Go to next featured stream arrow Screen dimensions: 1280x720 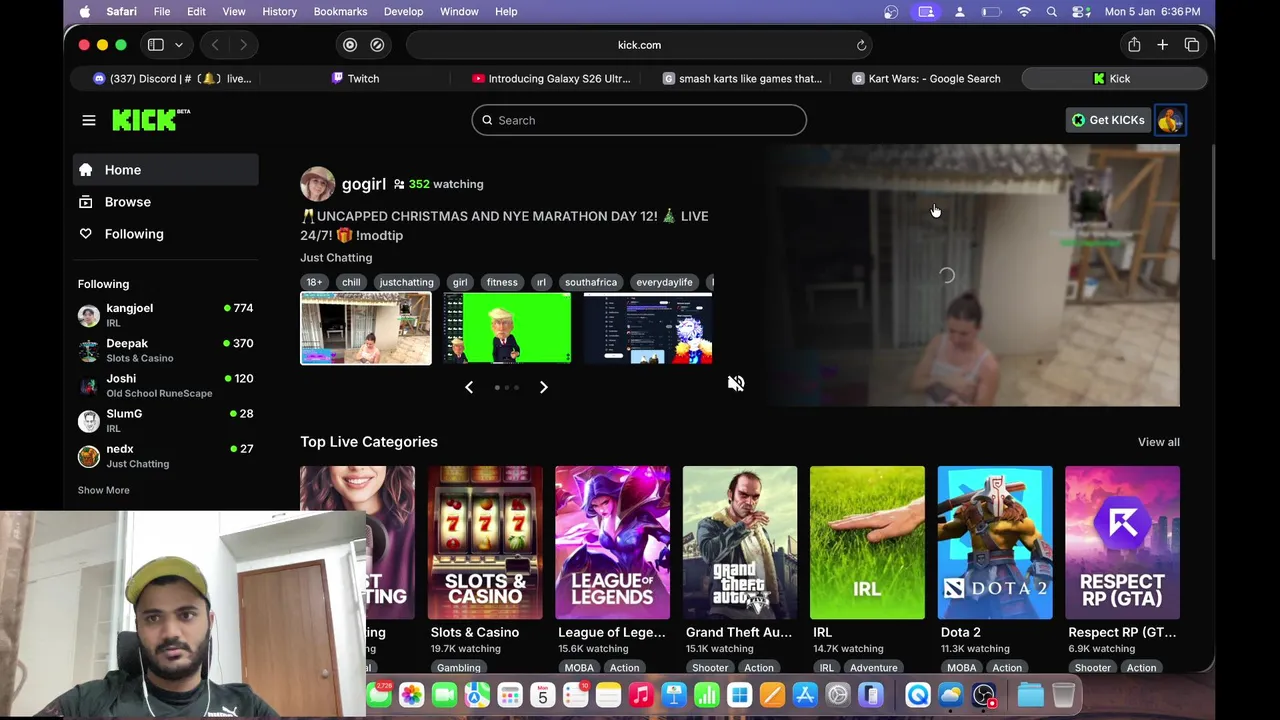(544, 387)
